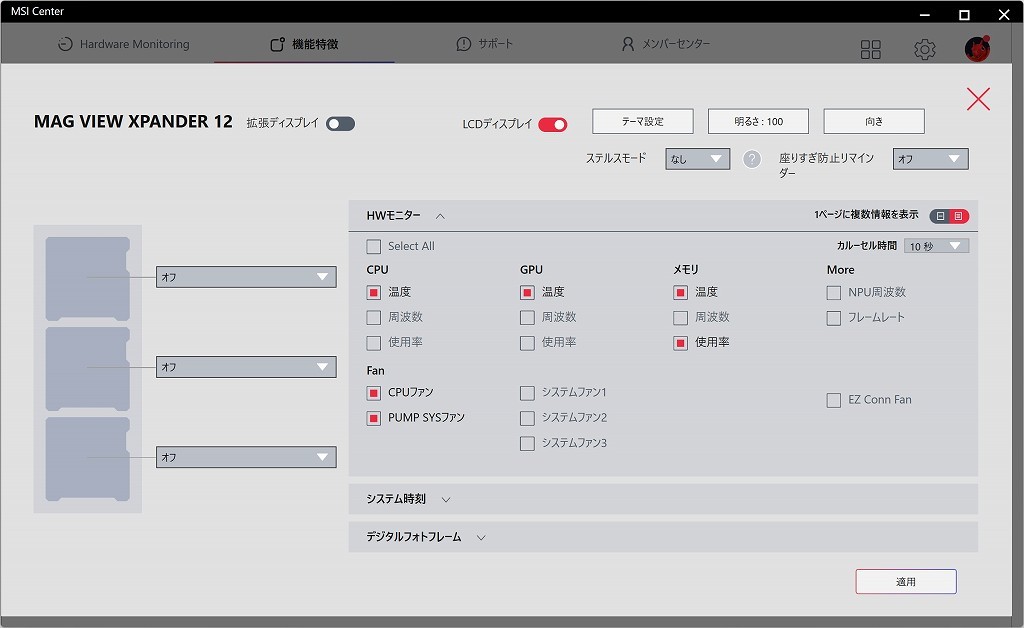Maximize the MSI Center window
Screen dimensions: 1024x628
click(x=964, y=14)
